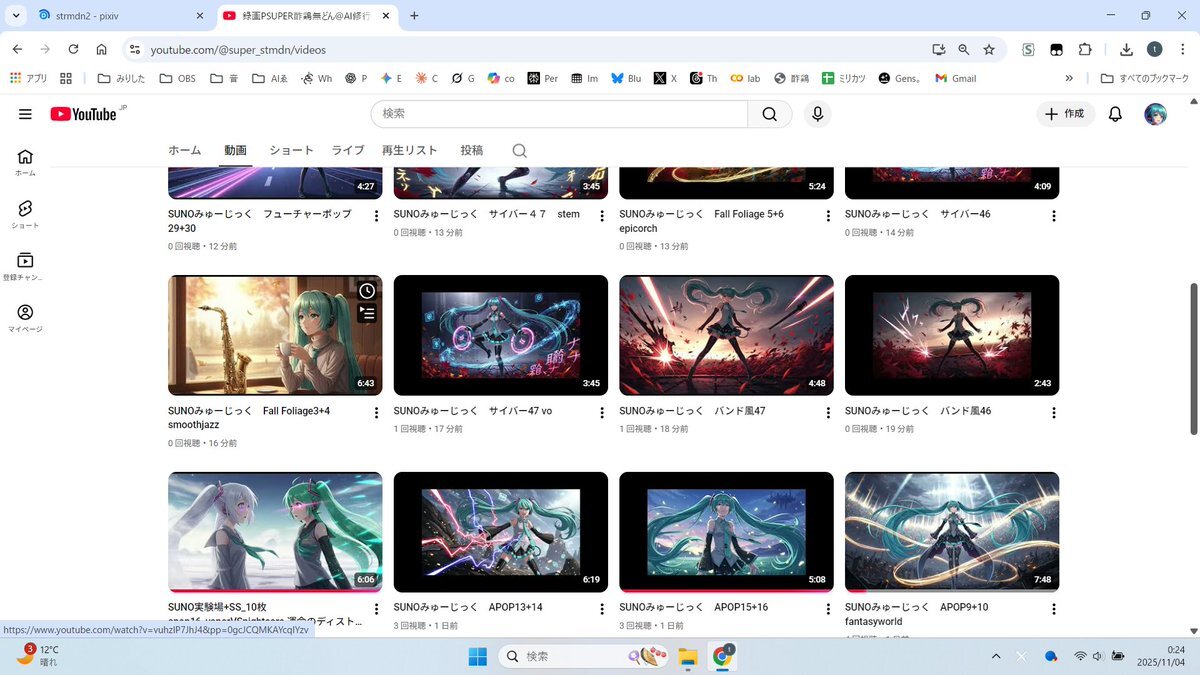Image resolution: width=1200 pixels, height=675 pixels.
Task: Expand the hidden bookmarks overflow chevron
Action: click(1069, 78)
